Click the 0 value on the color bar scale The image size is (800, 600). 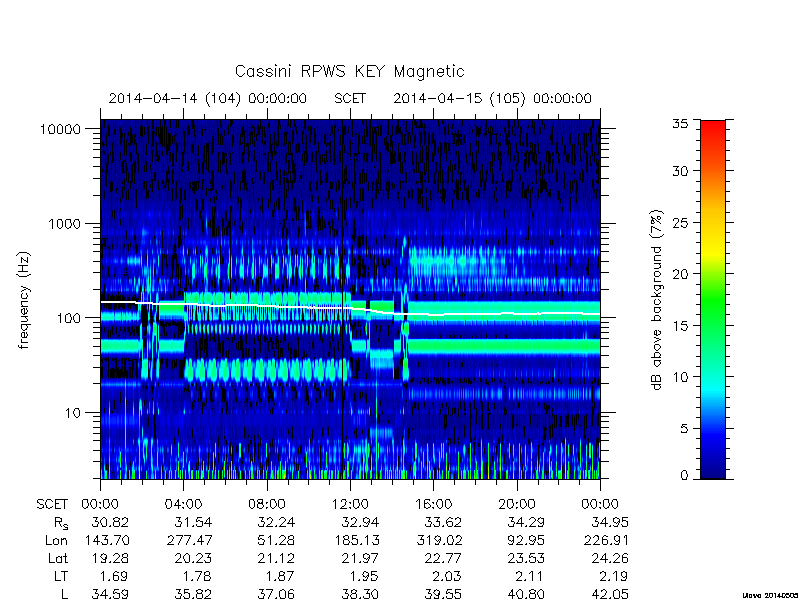(684, 476)
